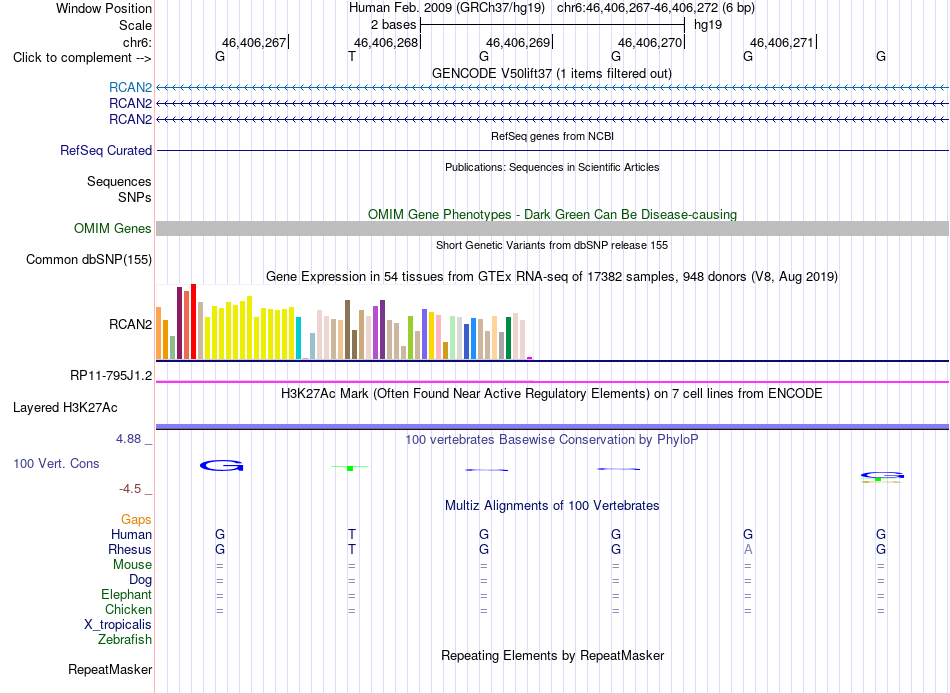Select the Mouse alignment row label

132,565
